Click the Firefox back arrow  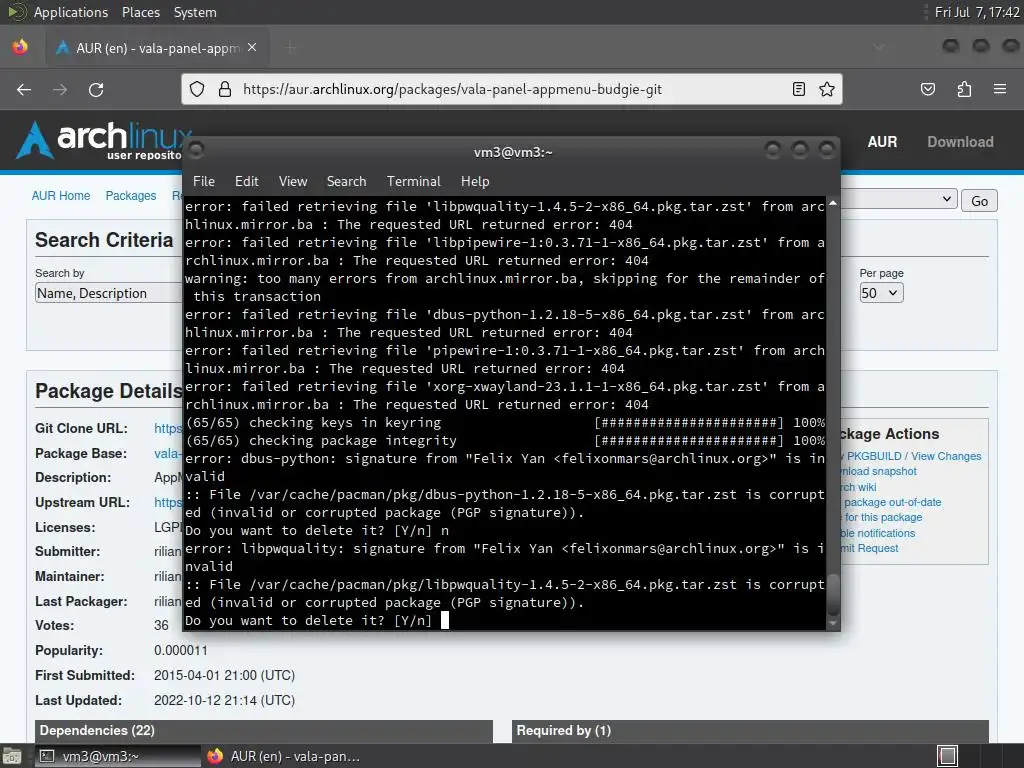[x=24, y=89]
